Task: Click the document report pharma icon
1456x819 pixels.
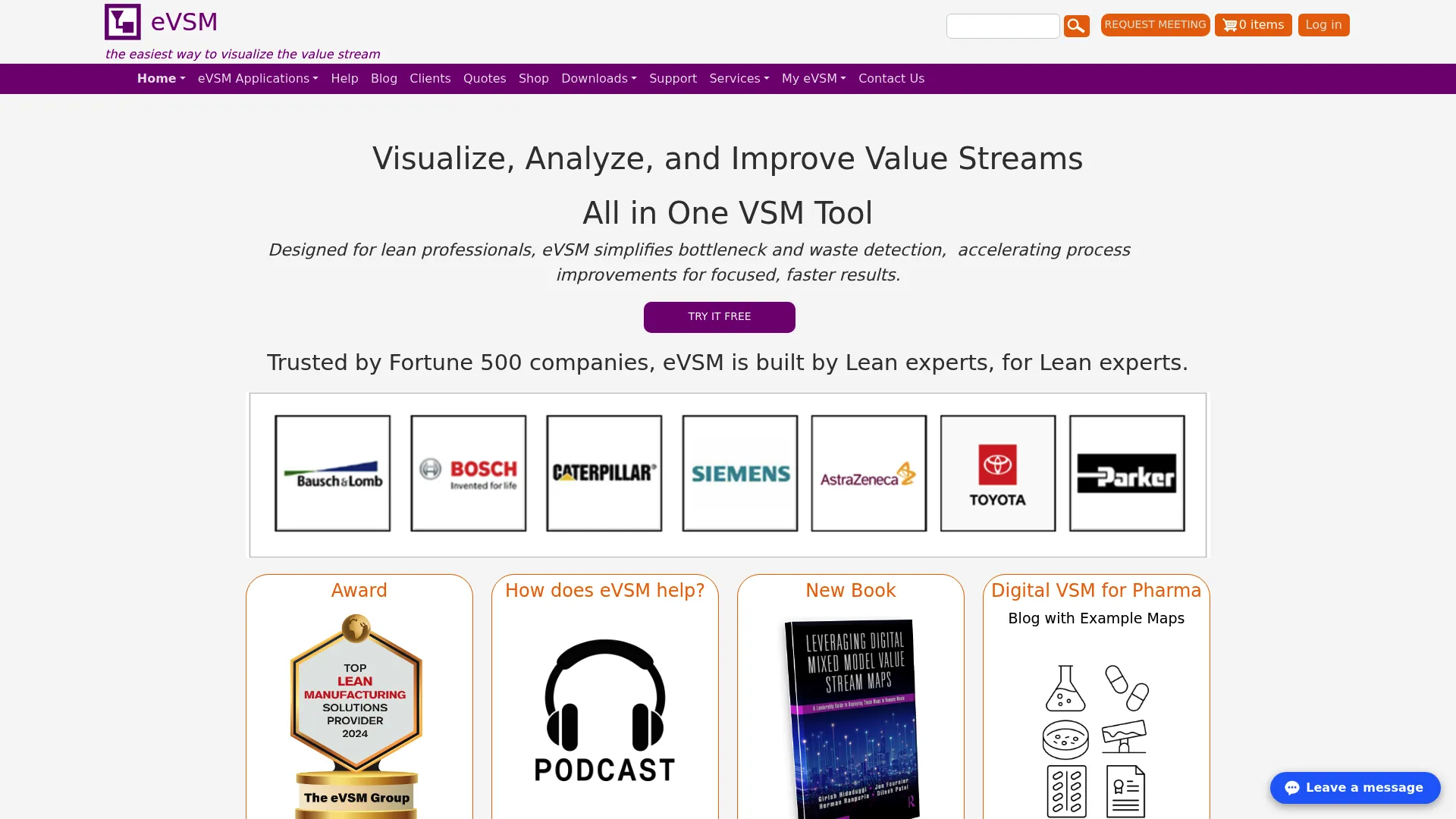Action: (1125, 791)
